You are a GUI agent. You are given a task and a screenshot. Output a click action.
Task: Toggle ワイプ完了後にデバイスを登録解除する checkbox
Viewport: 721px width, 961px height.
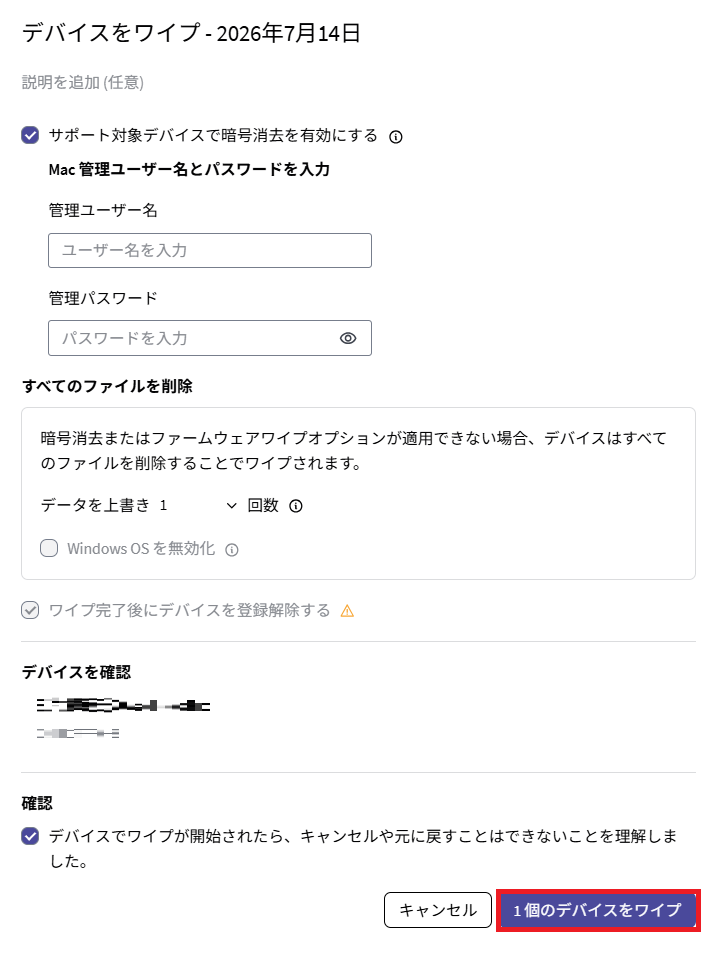tap(30, 610)
